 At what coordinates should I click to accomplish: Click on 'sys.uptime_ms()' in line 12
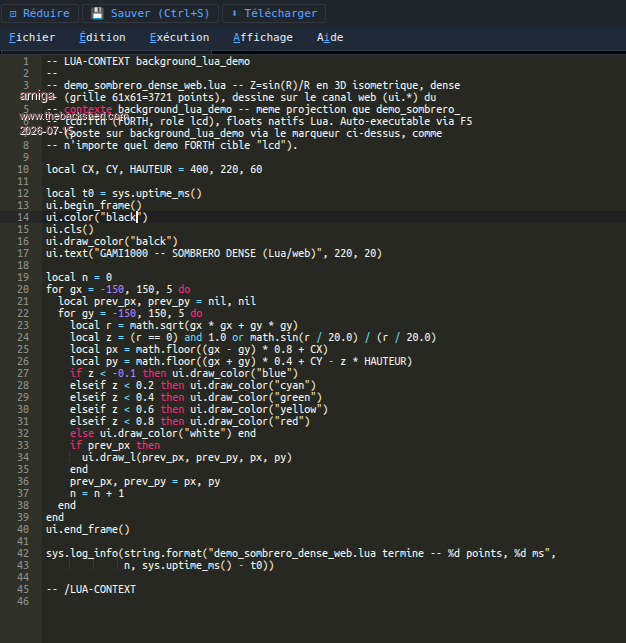coord(157,194)
